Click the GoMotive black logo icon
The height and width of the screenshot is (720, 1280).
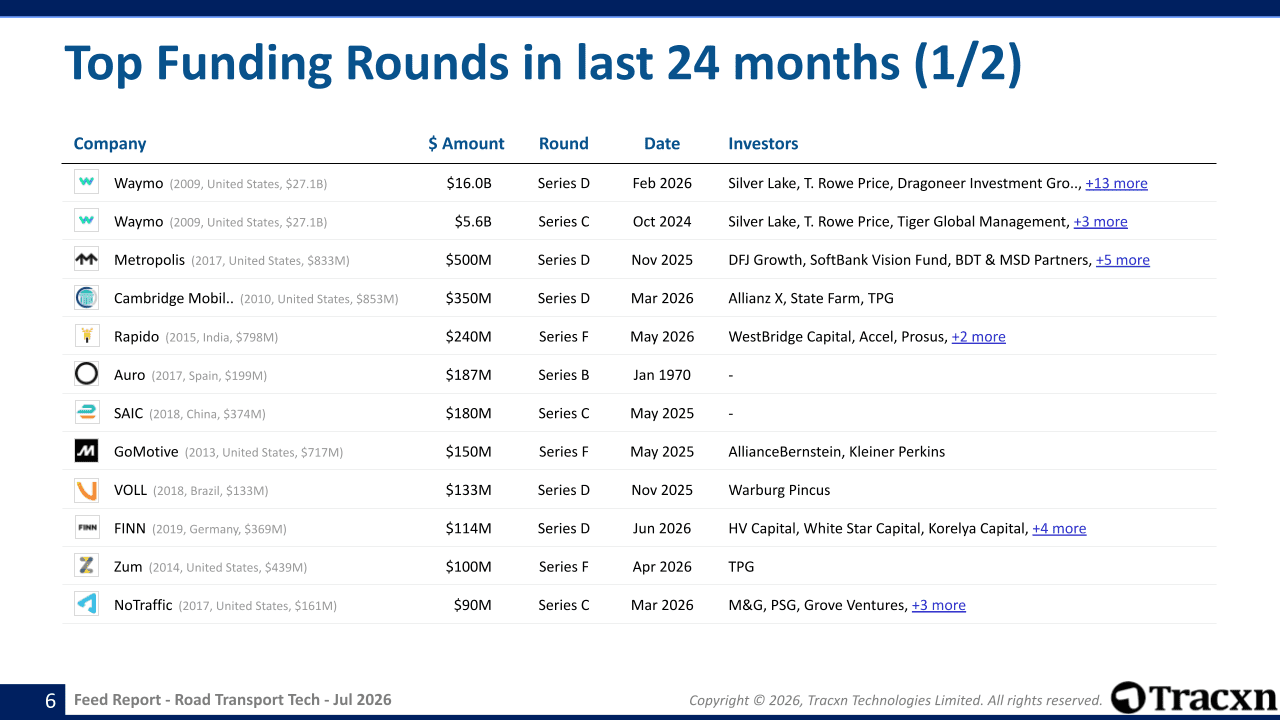pyautogui.click(x=86, y=452)
